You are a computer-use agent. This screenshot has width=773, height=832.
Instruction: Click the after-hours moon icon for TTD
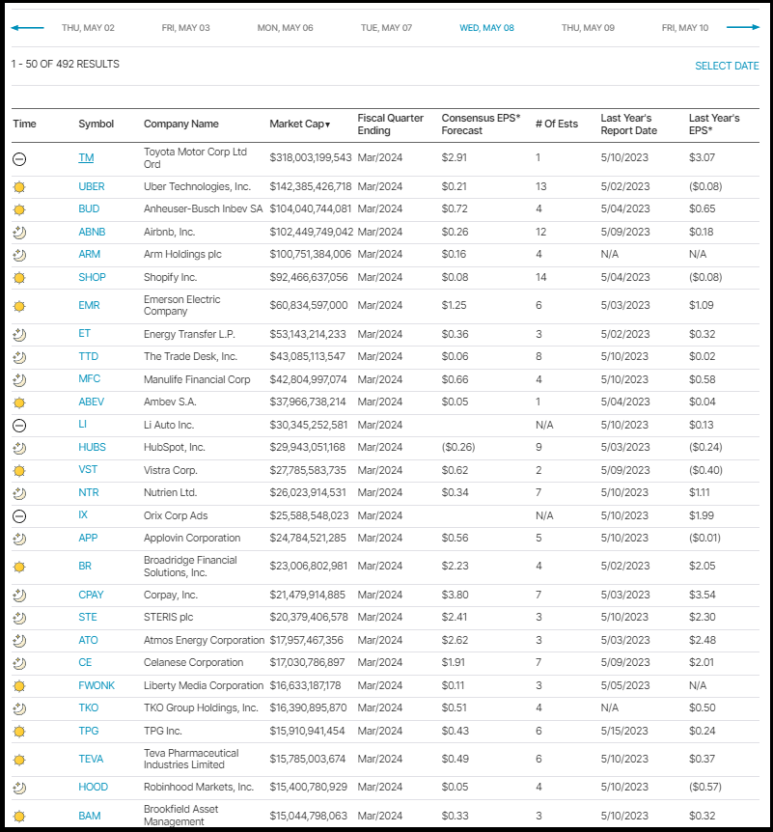point(20,357)
